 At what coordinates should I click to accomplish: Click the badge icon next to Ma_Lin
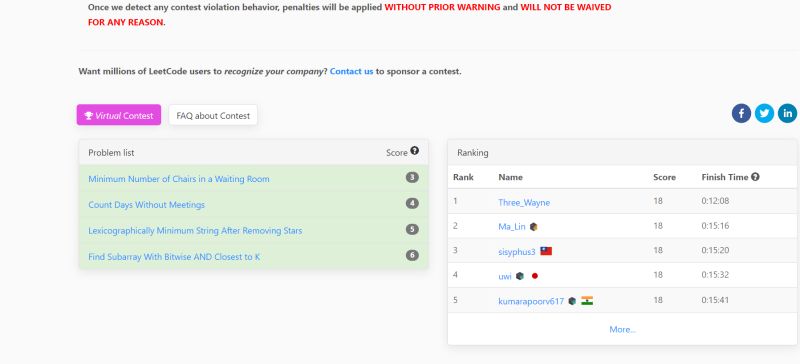click(534, 227)
